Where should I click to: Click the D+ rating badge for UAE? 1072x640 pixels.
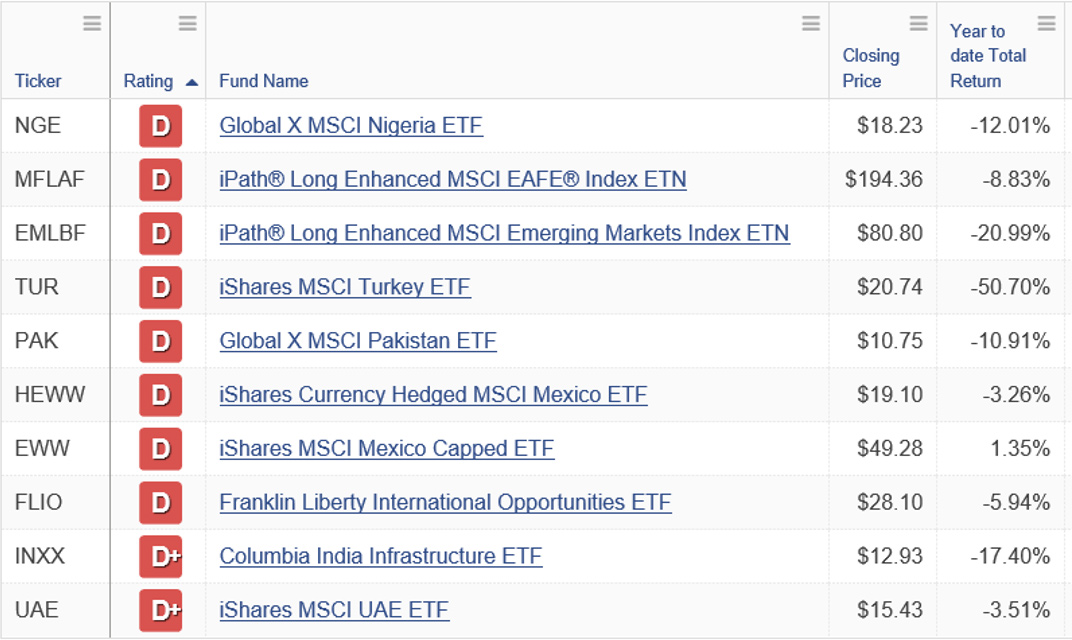161,610
